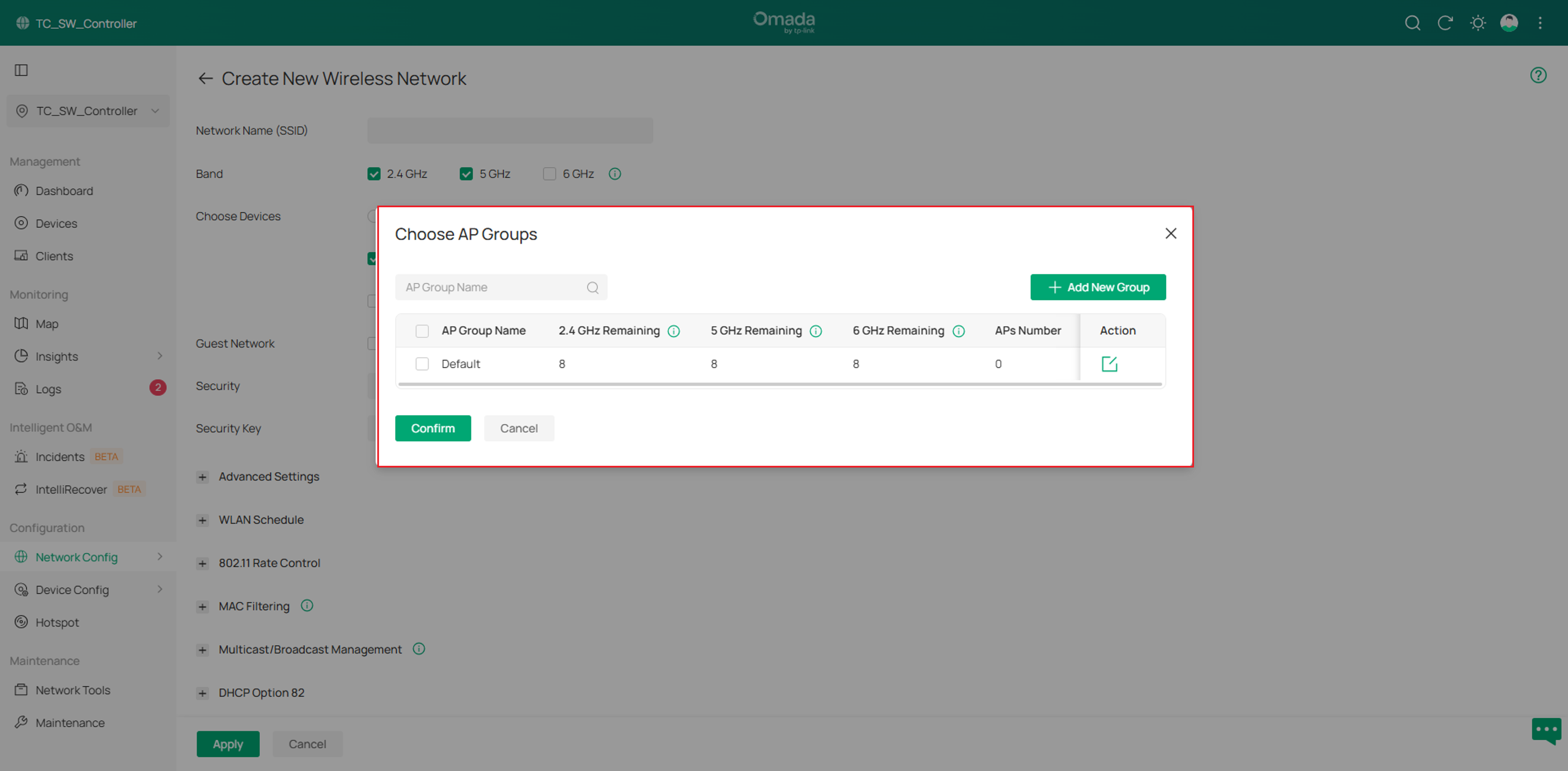1568x771 pixels.
Task: Expand the Device Config submenu chevron
Action: [x=160, y=589]
